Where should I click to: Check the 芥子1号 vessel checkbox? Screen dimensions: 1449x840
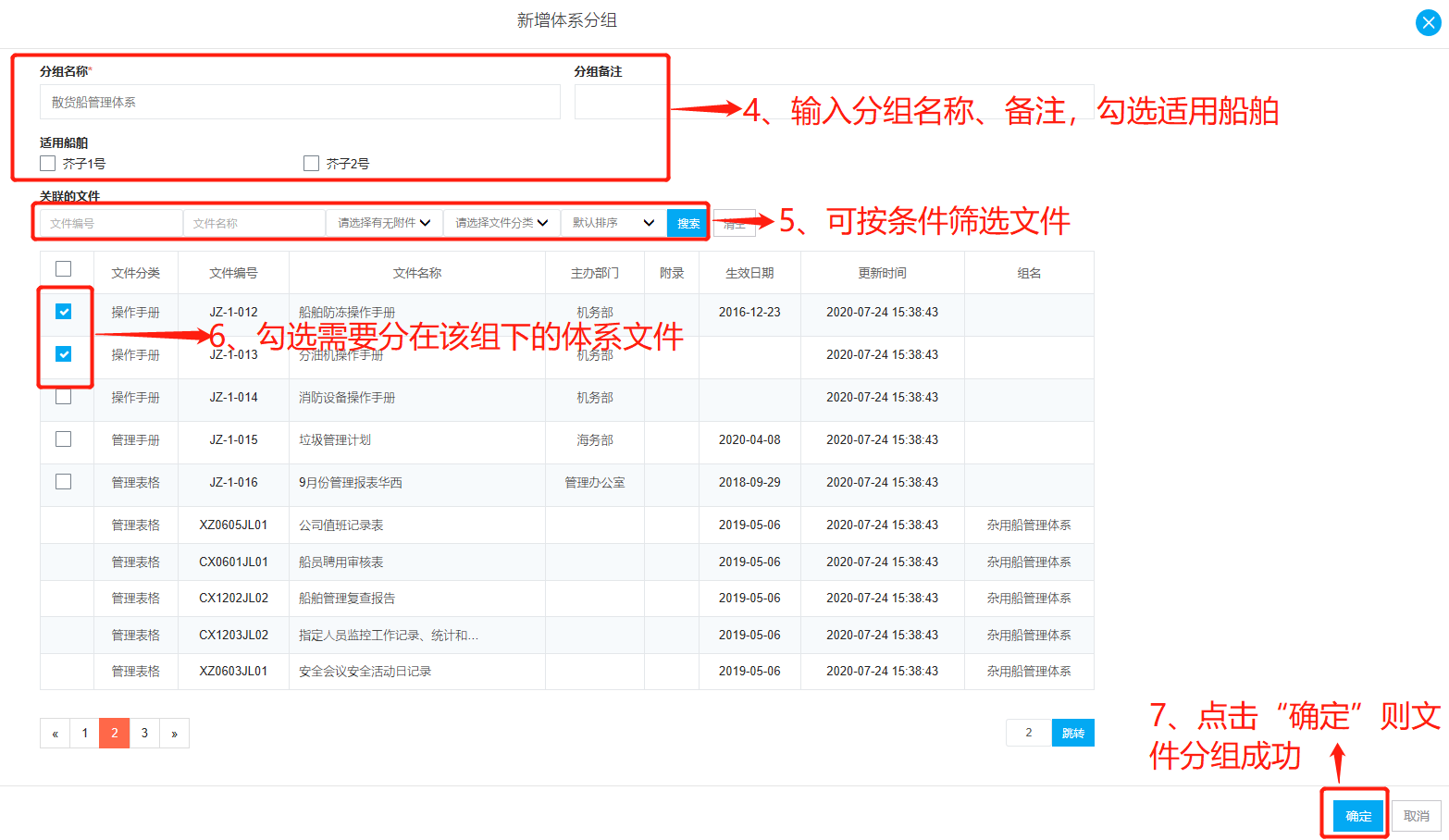(48, 163)
